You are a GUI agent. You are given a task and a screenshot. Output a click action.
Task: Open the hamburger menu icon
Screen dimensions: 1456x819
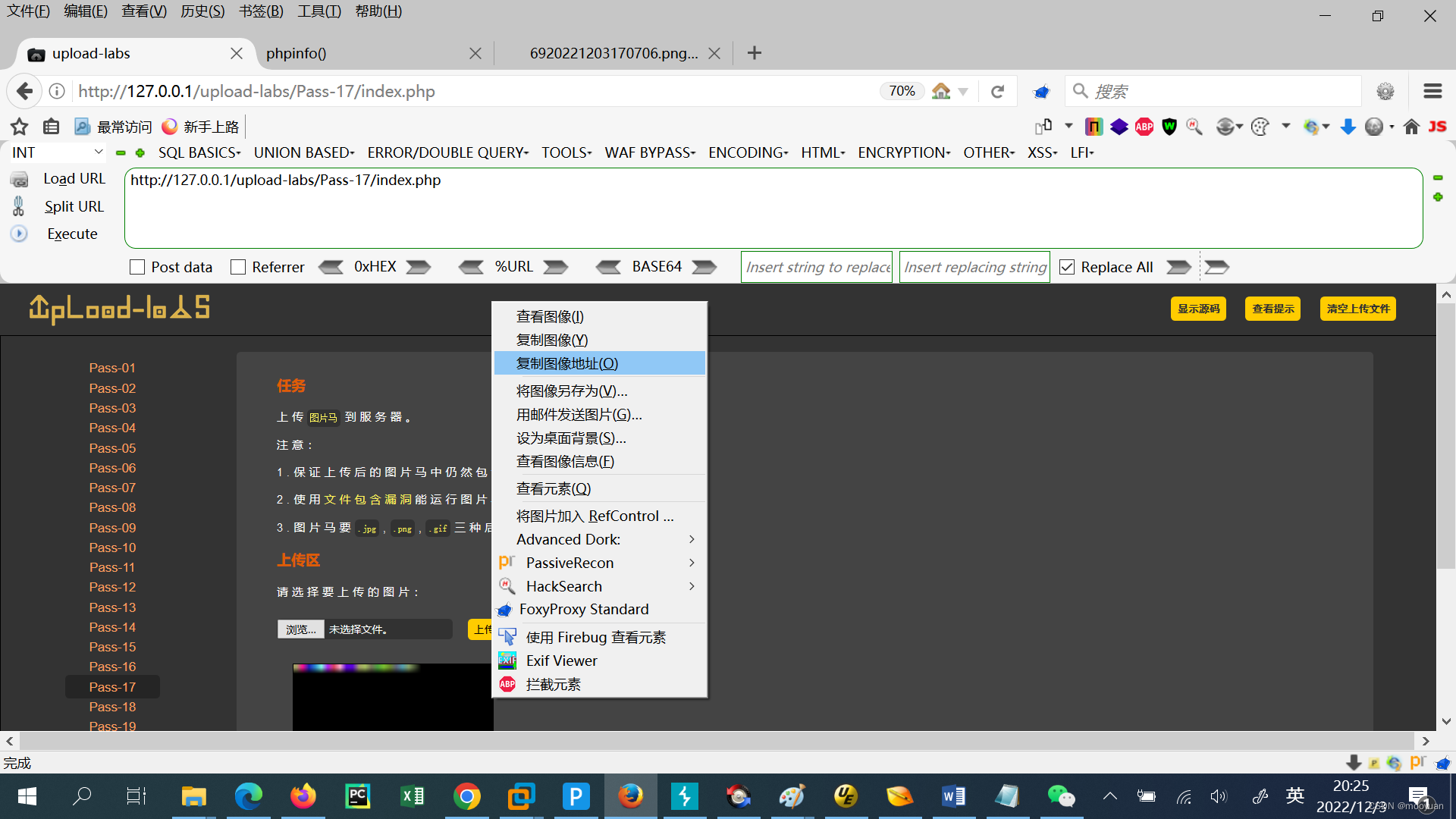(x=1432, y=92)
